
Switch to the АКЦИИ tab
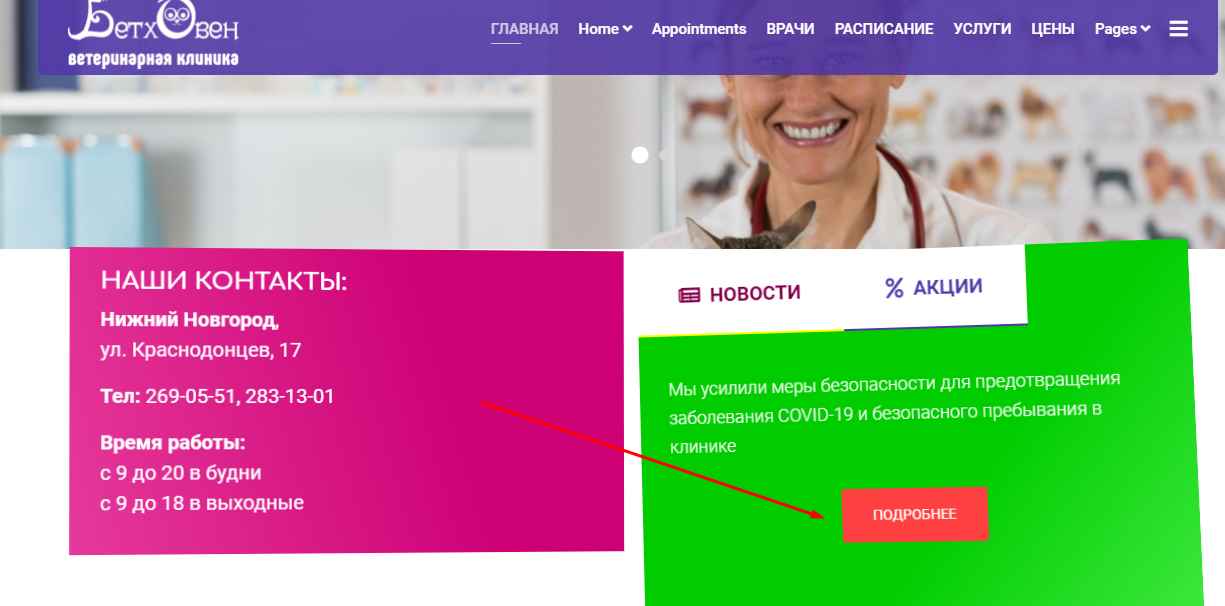[934, 287]
